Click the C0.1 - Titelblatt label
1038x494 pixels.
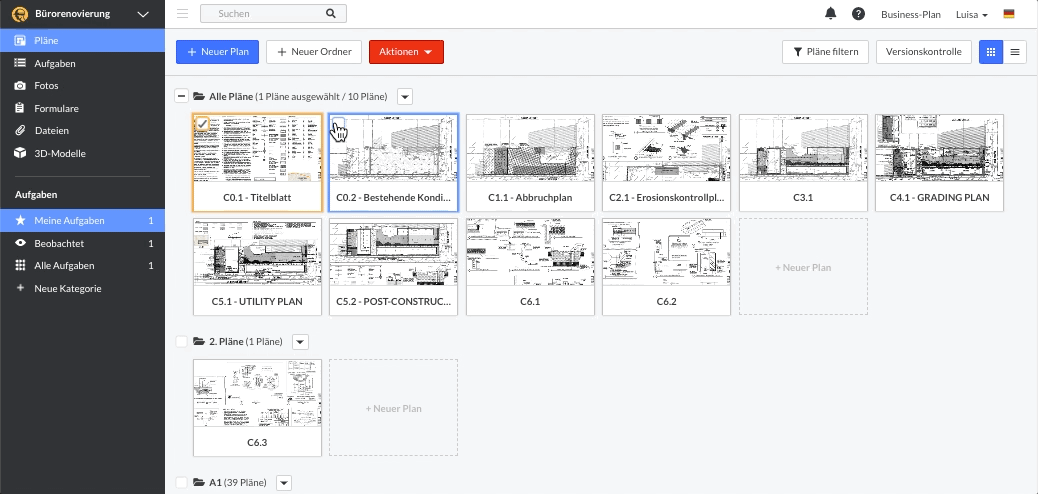coord(258,197)
